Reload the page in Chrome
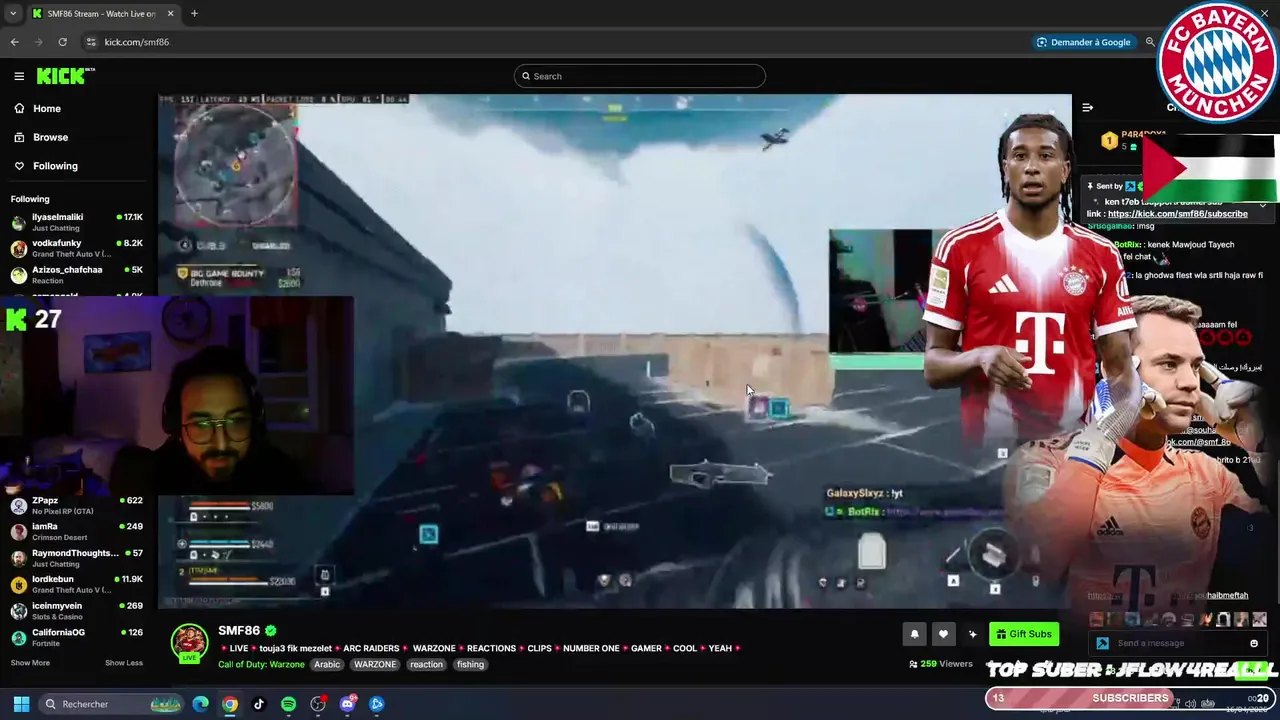 (x=62, y=42)
